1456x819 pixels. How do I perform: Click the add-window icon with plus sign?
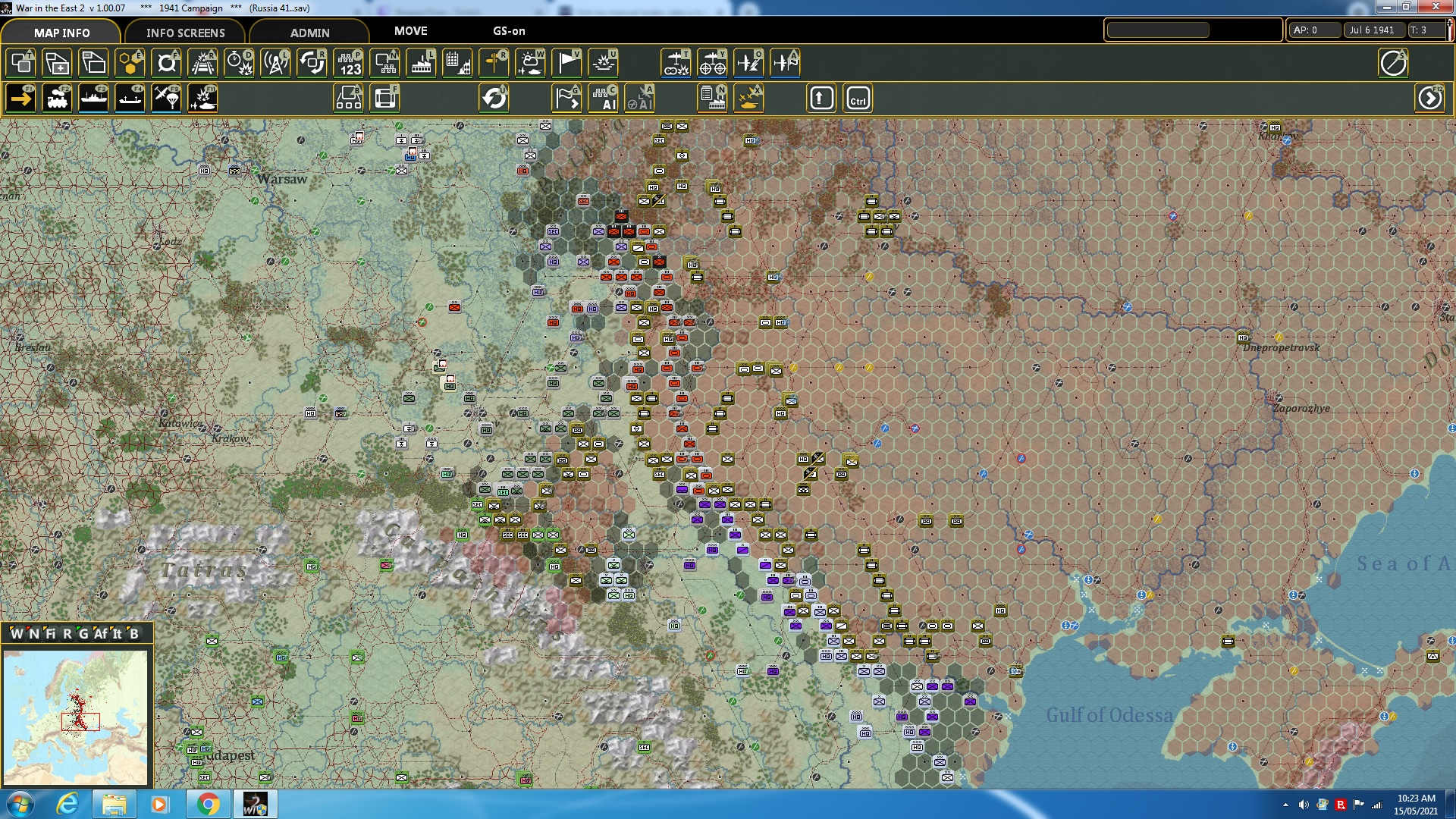tap(58, 63)
